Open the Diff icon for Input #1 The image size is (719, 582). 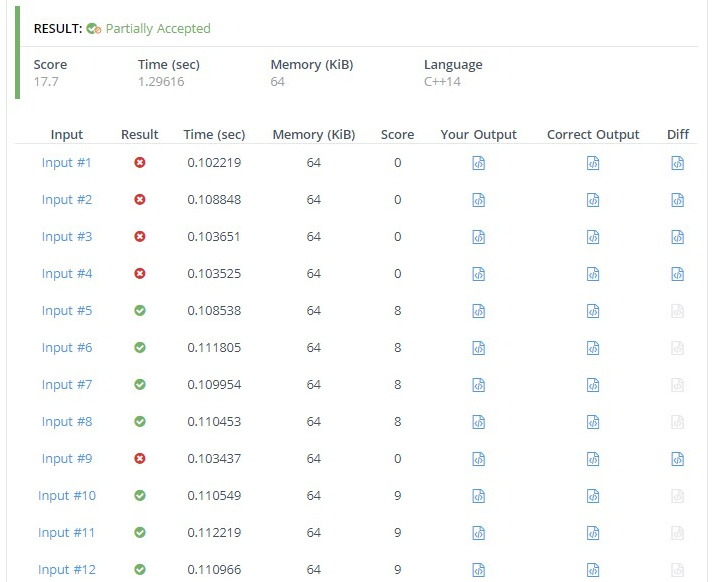pyautogui.click(x=677, y=163)
